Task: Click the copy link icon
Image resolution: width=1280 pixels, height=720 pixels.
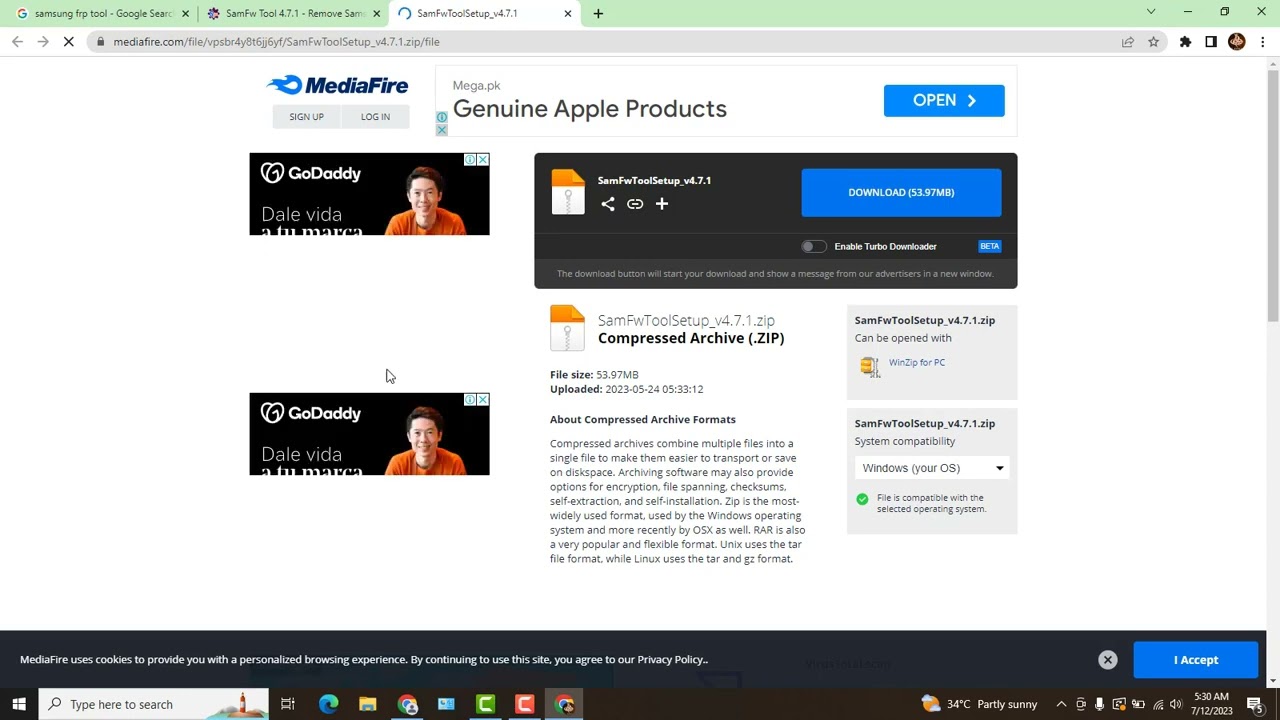Action: [635, 204]
